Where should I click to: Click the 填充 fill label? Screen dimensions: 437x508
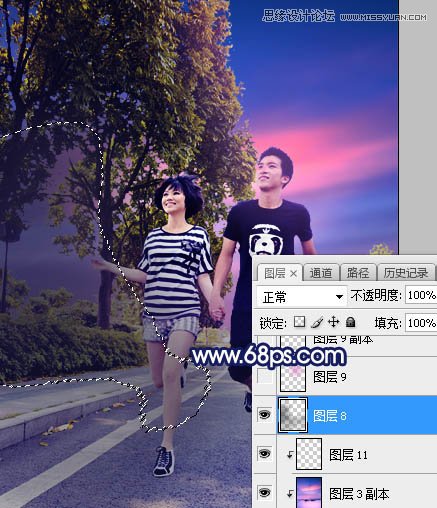click(388, 323)
